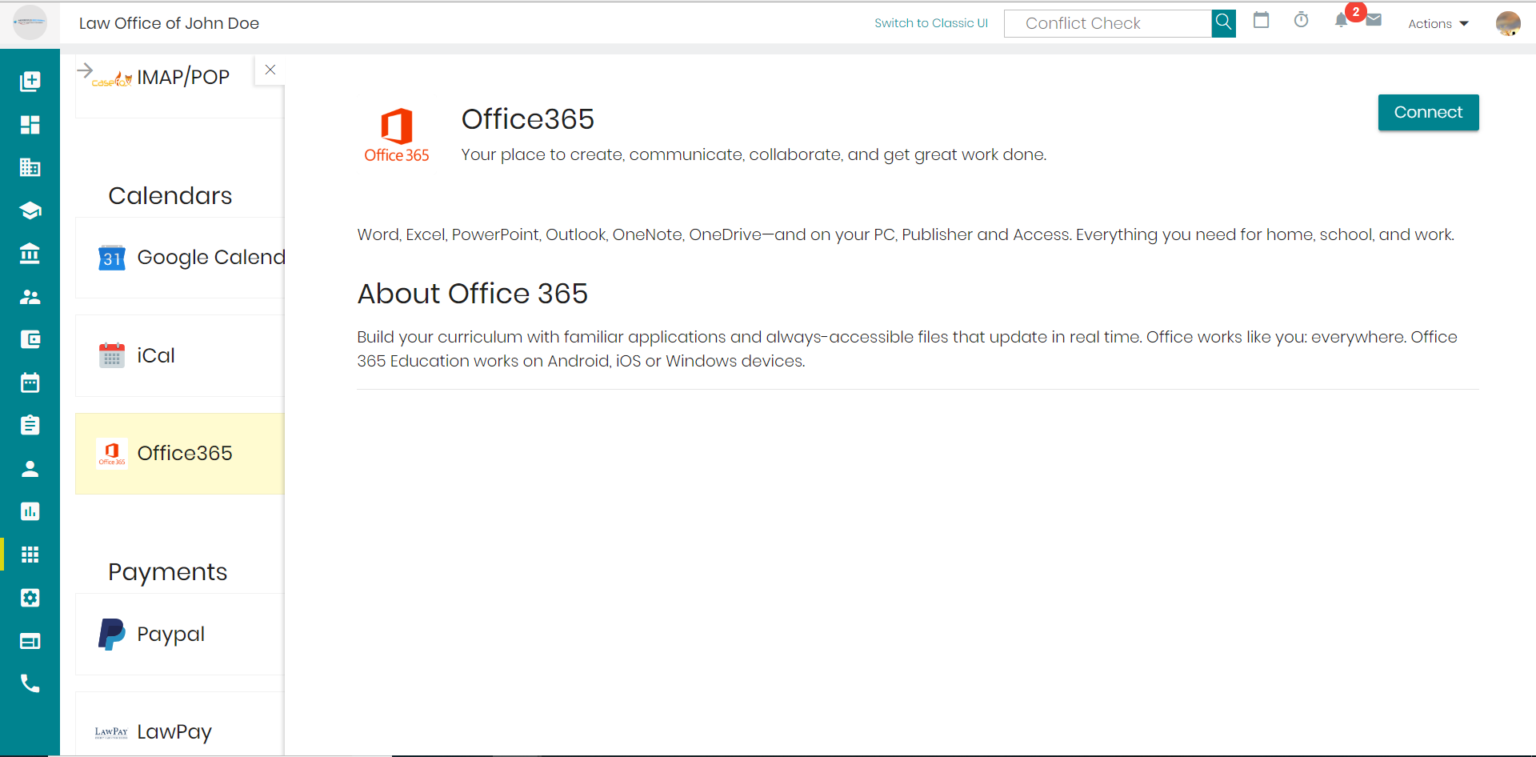Open notifications bell with red badge
This screenshot has height=757, width=1536.
tap(1343, 19)
